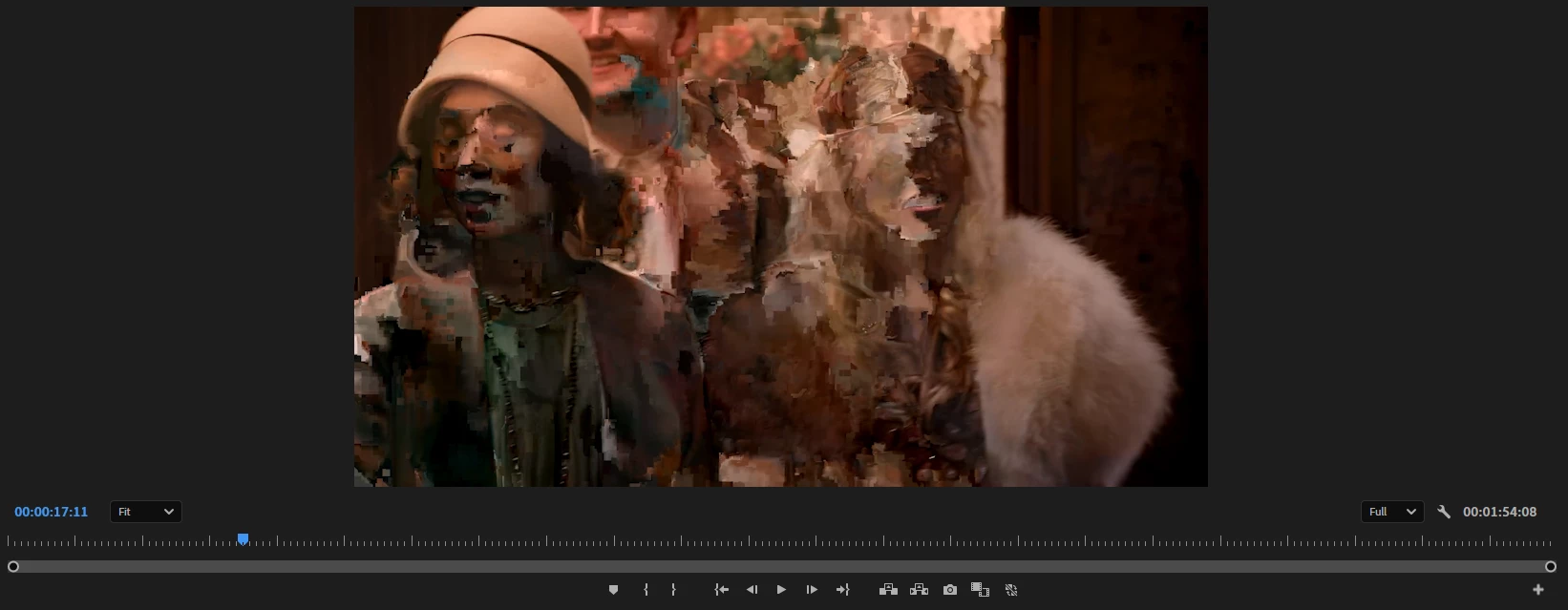Click the gray zoom scroll bar
Image resolution: width=1568 pixels, height=610 pixels.
tap(782, 567)
